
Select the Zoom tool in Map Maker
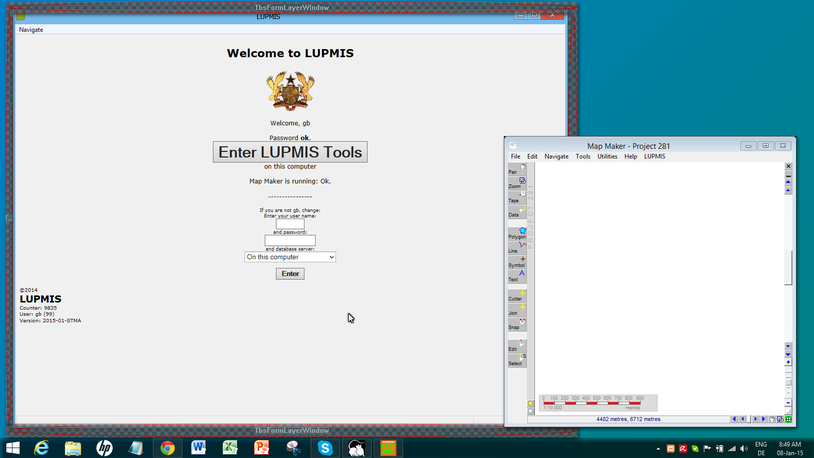[x=517, y=183]
